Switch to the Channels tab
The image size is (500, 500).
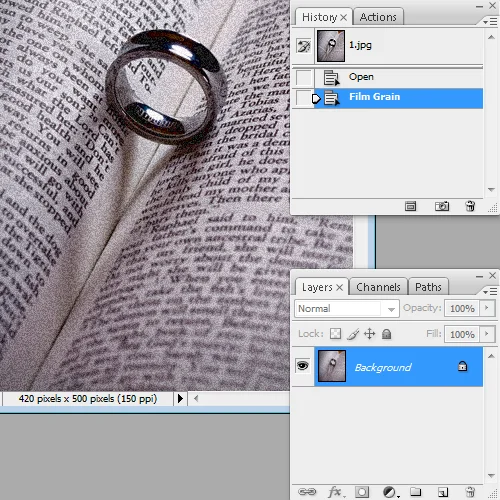(x=378, y=287)
